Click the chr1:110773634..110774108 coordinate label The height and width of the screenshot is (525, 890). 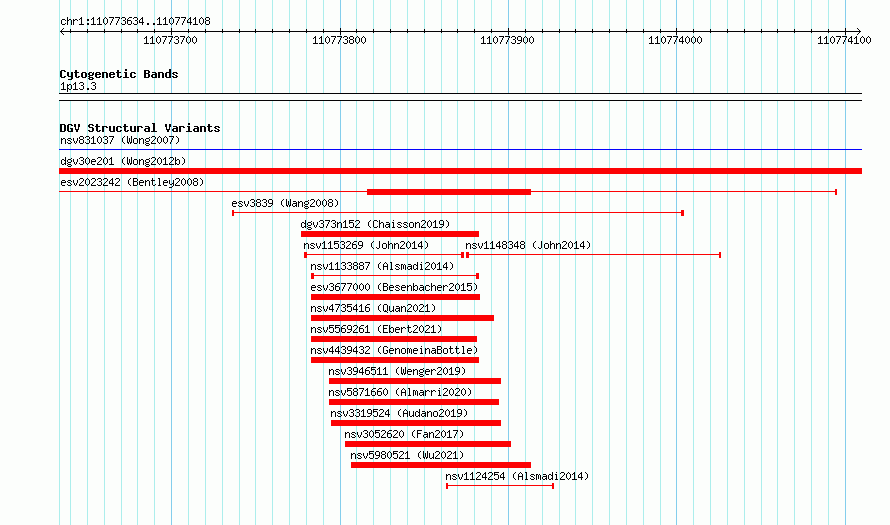click(135, 21)
